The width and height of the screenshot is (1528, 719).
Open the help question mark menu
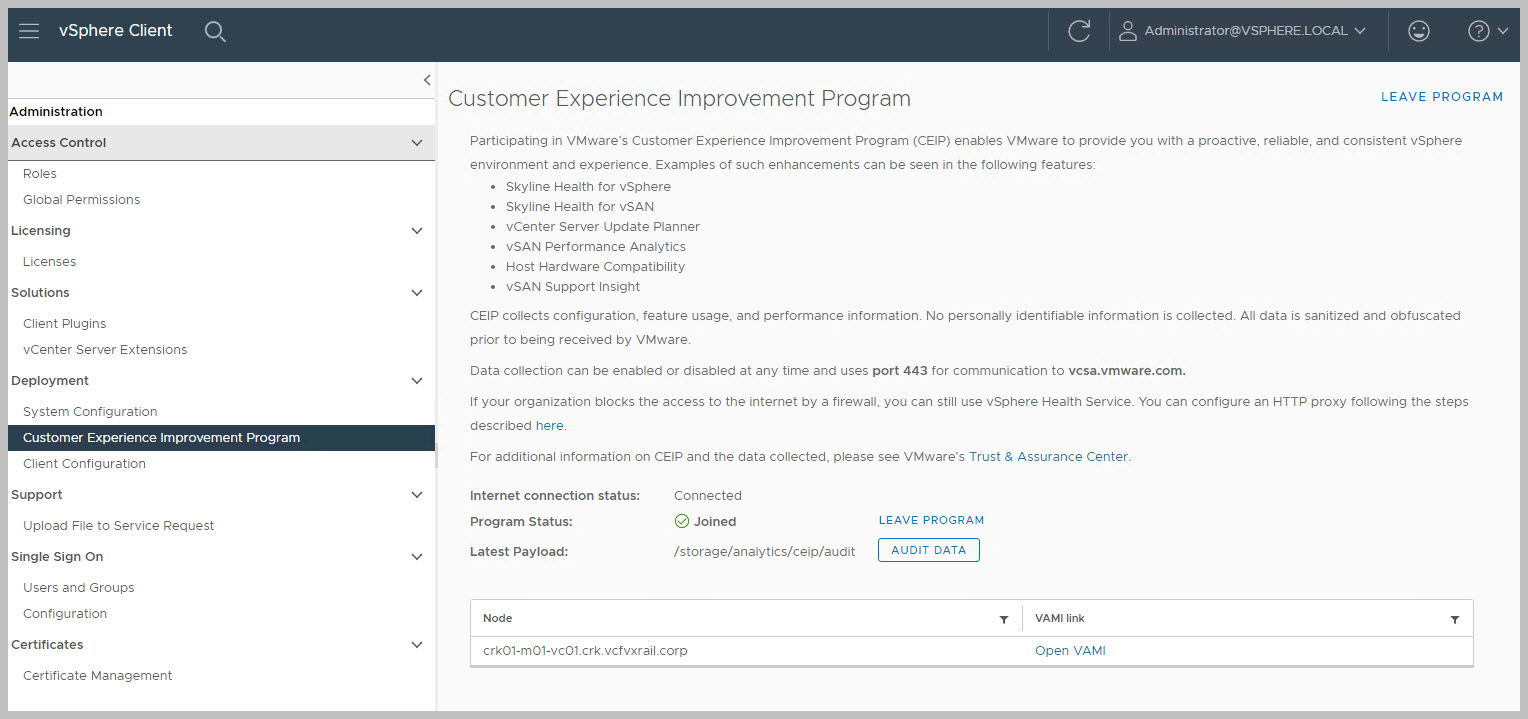point(1487,31)
